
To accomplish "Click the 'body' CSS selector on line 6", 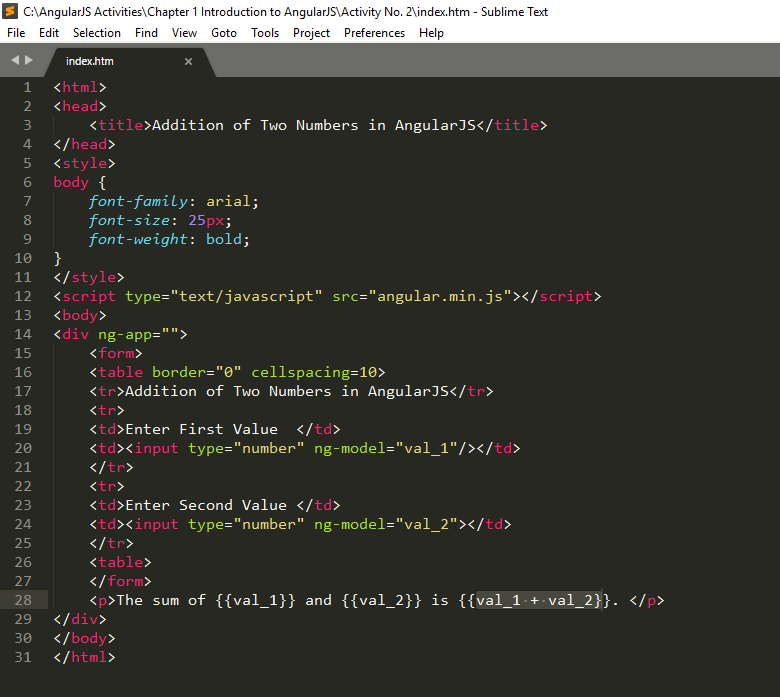I will point(71,183).
